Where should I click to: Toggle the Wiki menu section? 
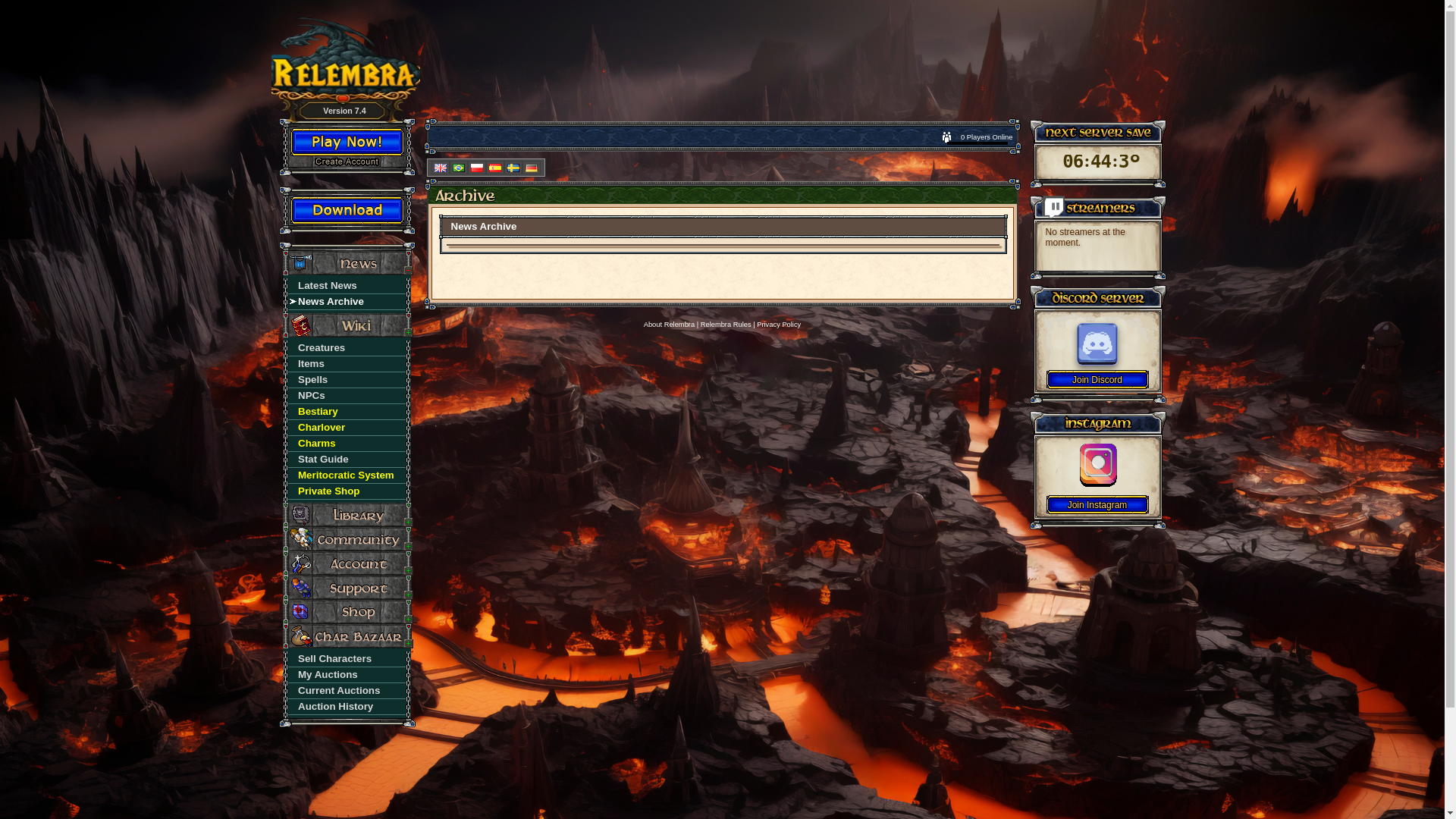tap(408, 332)
